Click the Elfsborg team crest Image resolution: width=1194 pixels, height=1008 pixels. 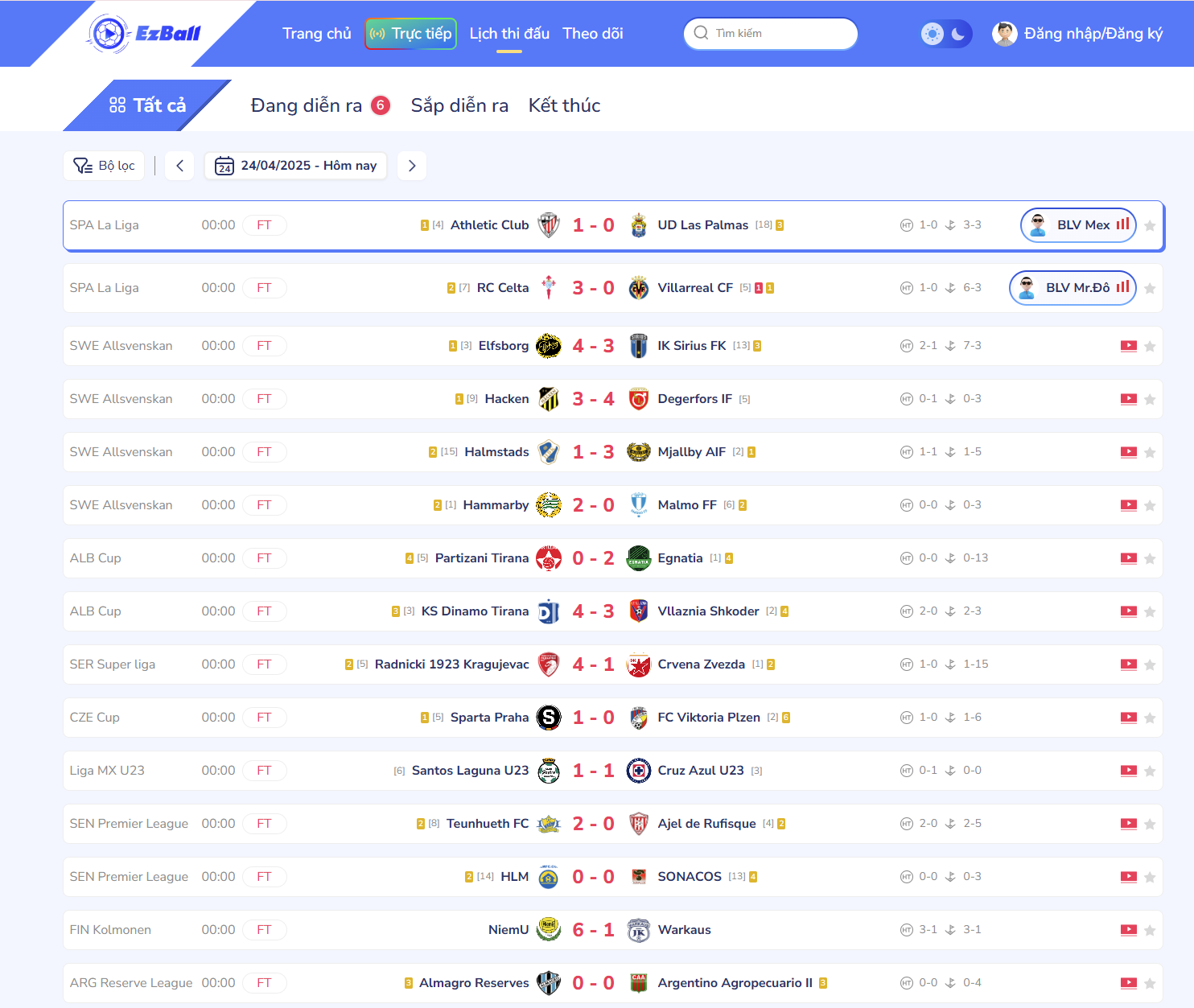pos(549,346)
